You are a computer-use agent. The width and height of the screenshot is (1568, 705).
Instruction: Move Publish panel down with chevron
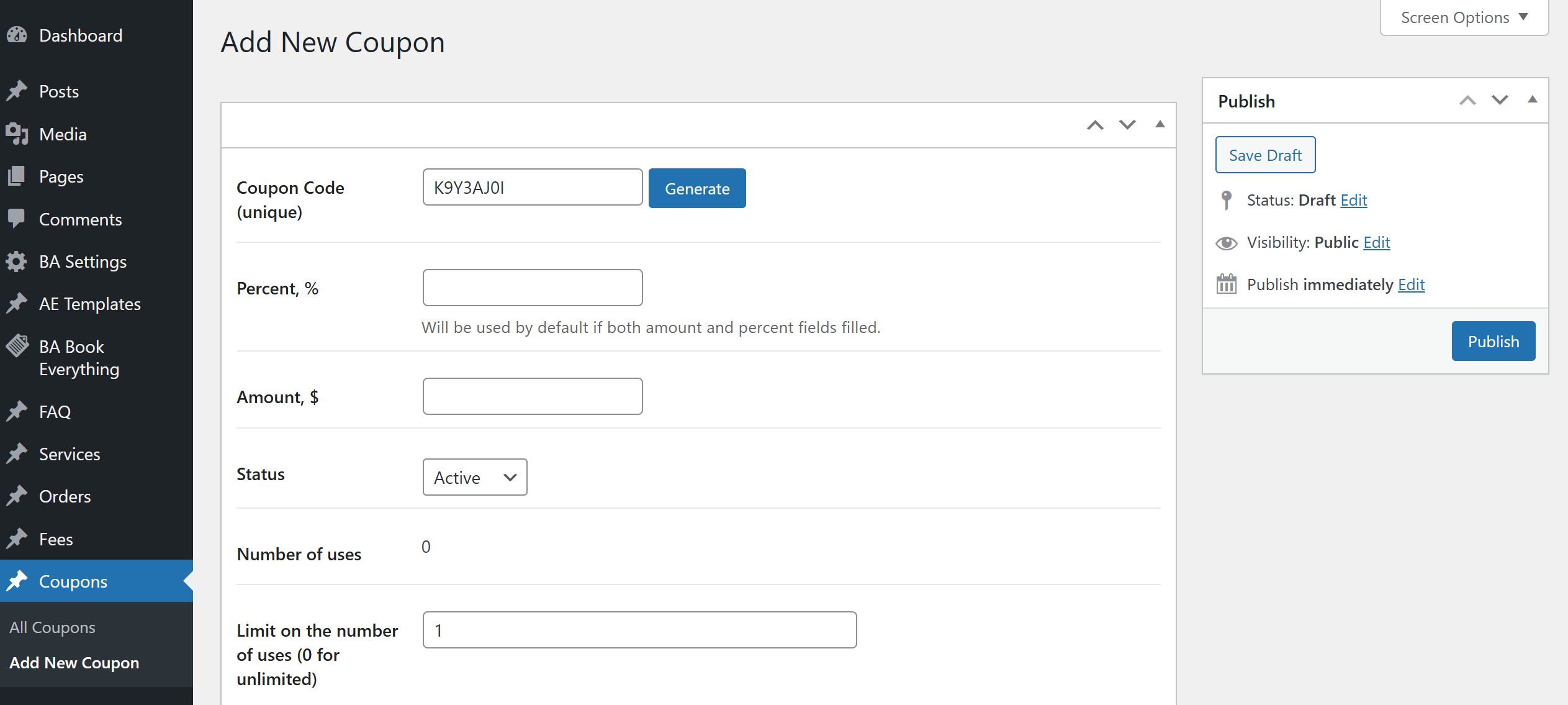[x=1500, y=100]
